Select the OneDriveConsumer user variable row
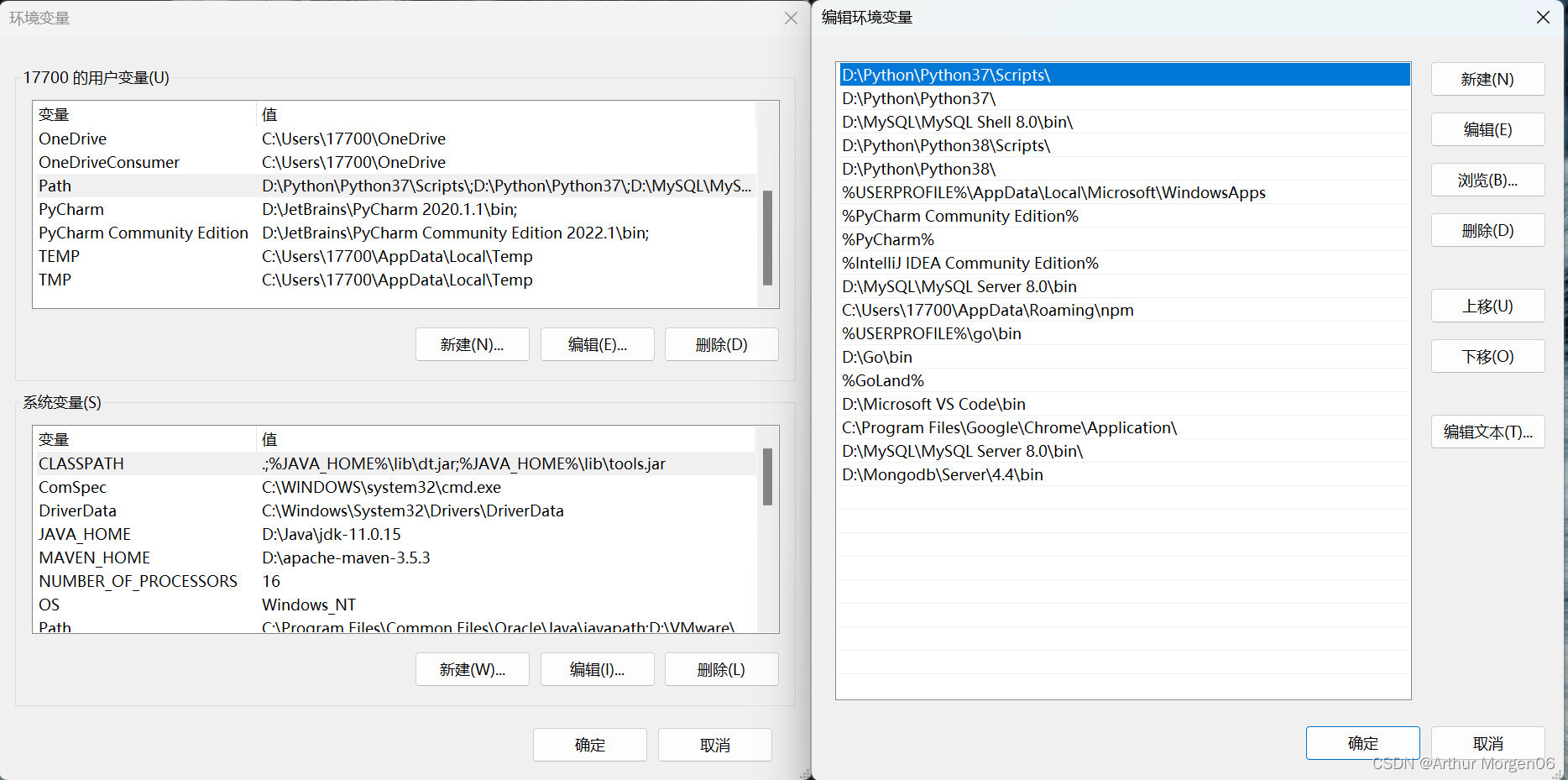The height and width of the screenshot is (780, 1568). [x=395, y=162]
